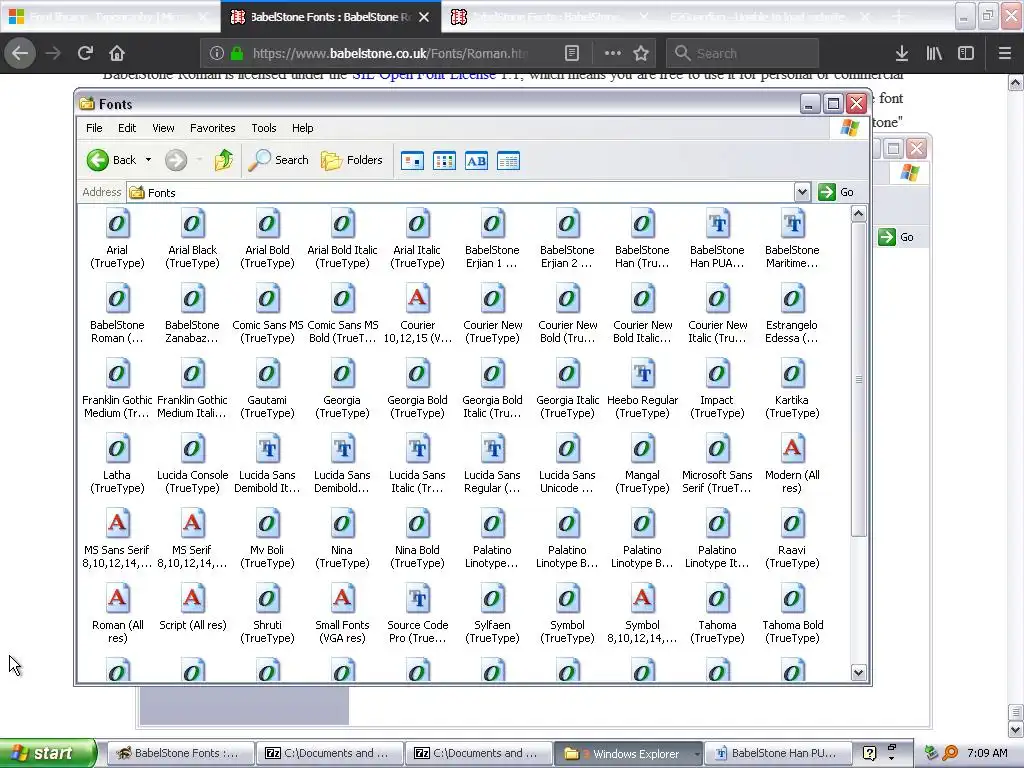Viewport: 1024px width, 768px height.
Task: Open the View menu
Action: 163,128
